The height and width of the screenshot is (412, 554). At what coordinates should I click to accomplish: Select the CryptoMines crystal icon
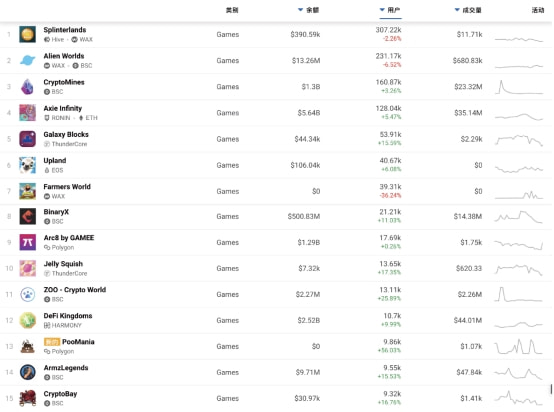pyautogui.click(x=27, y=87)
